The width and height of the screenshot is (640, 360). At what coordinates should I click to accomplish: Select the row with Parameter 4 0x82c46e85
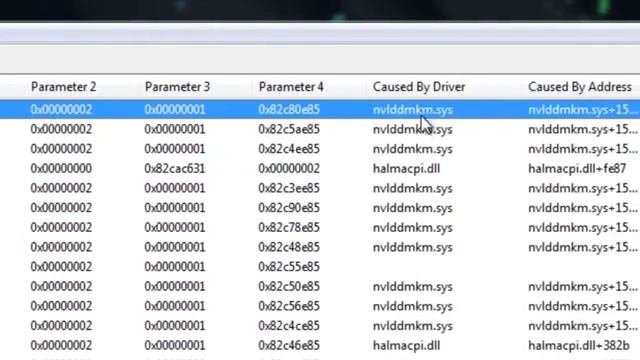click(320, 345)
